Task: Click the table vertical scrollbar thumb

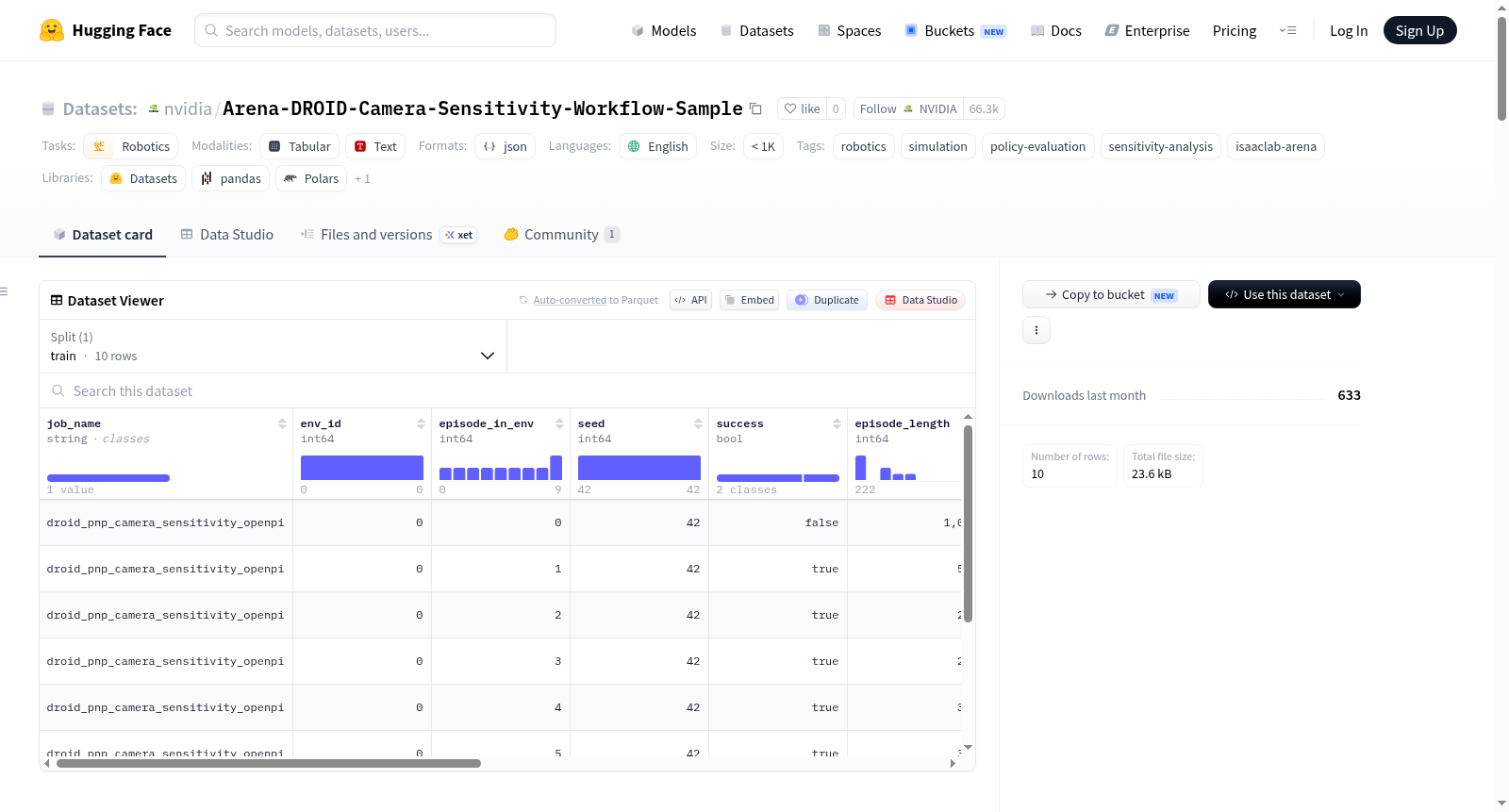Action: tap(968, 523)
